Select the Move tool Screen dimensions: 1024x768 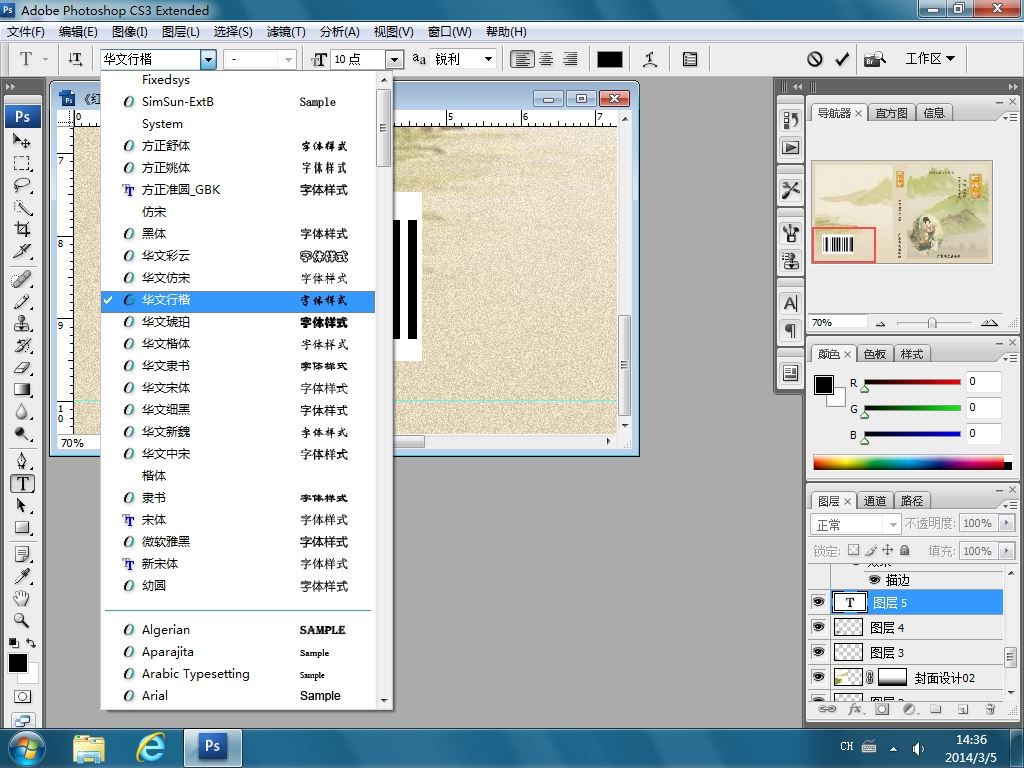pyautogui.click(x=22, y=141)
